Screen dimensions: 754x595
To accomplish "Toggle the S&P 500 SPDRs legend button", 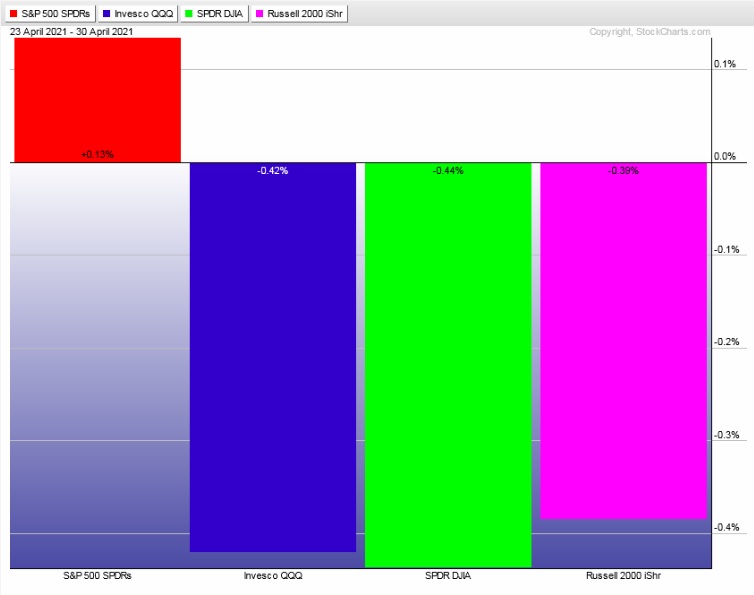I will click(50, 13).
